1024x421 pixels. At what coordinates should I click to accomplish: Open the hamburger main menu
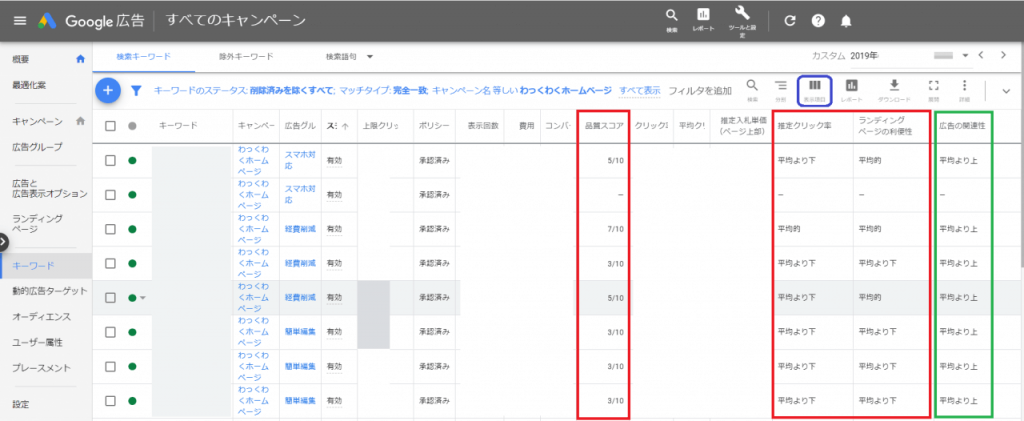(x=20, y=21)
